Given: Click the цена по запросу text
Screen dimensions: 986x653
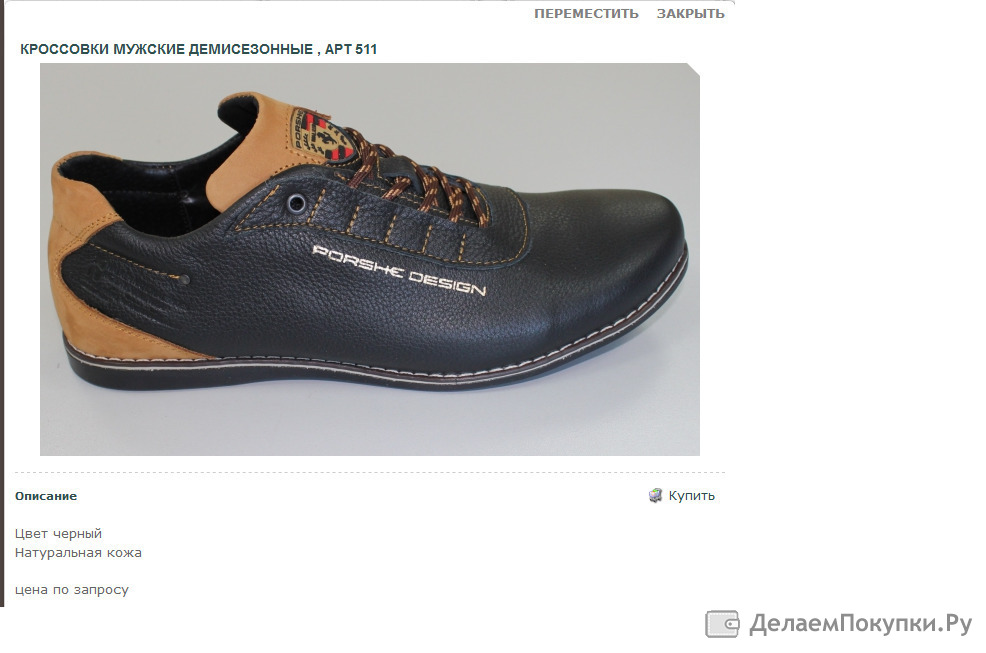Looking at the screenshot, I should click(72, 590).
